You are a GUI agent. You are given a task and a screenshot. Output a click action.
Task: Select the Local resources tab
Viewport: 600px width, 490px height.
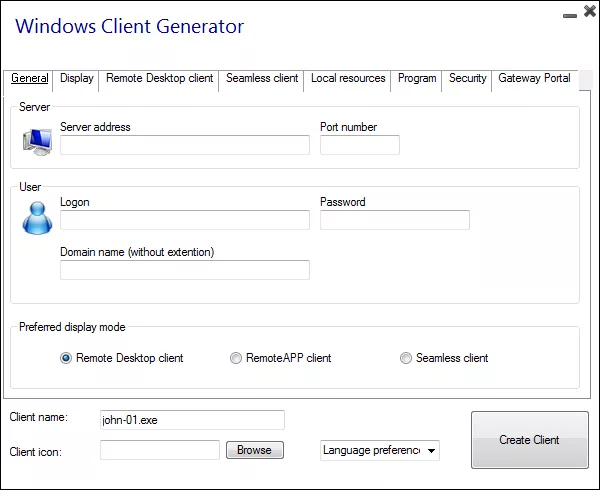tap(348, 78)
